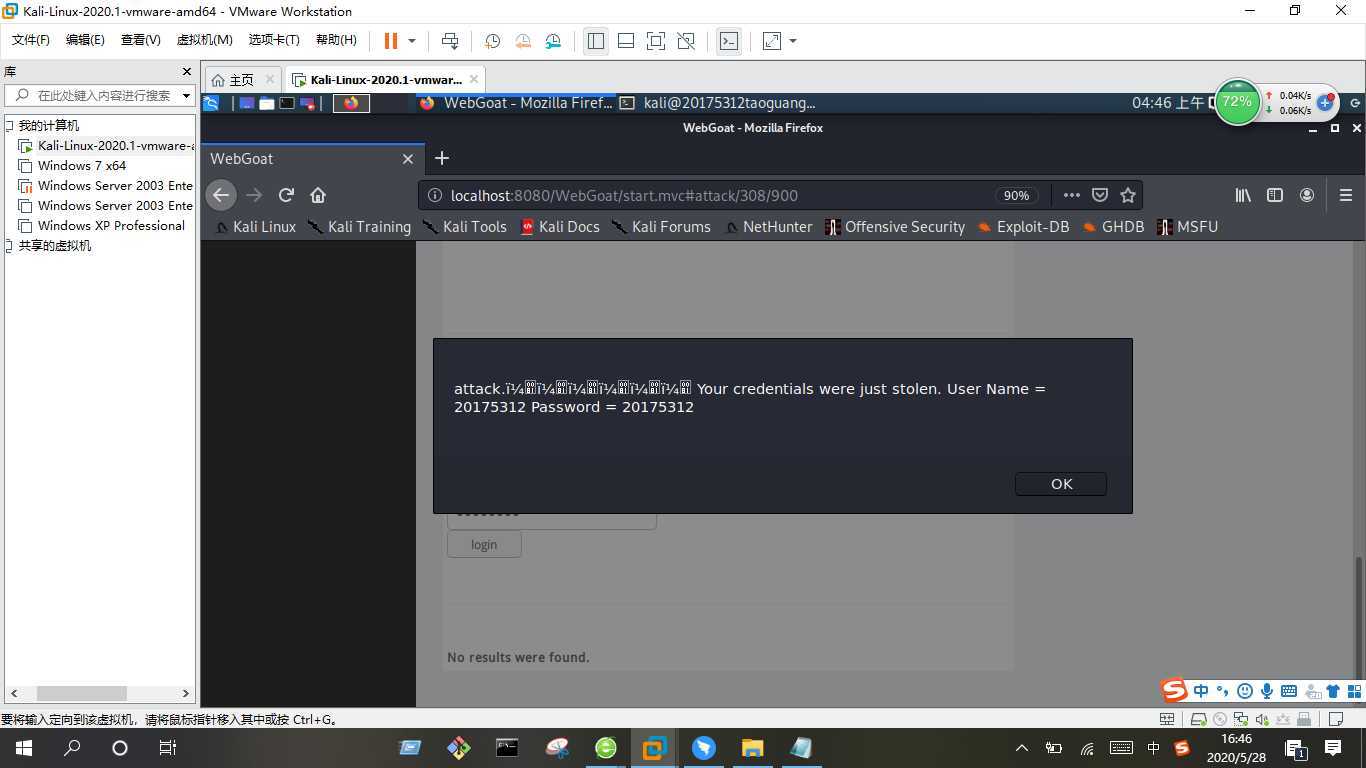The width and height of the screenshot is (1366, 768).
Task: Click OK in the stolen credentials dialog
Action: coord(1061,484)
